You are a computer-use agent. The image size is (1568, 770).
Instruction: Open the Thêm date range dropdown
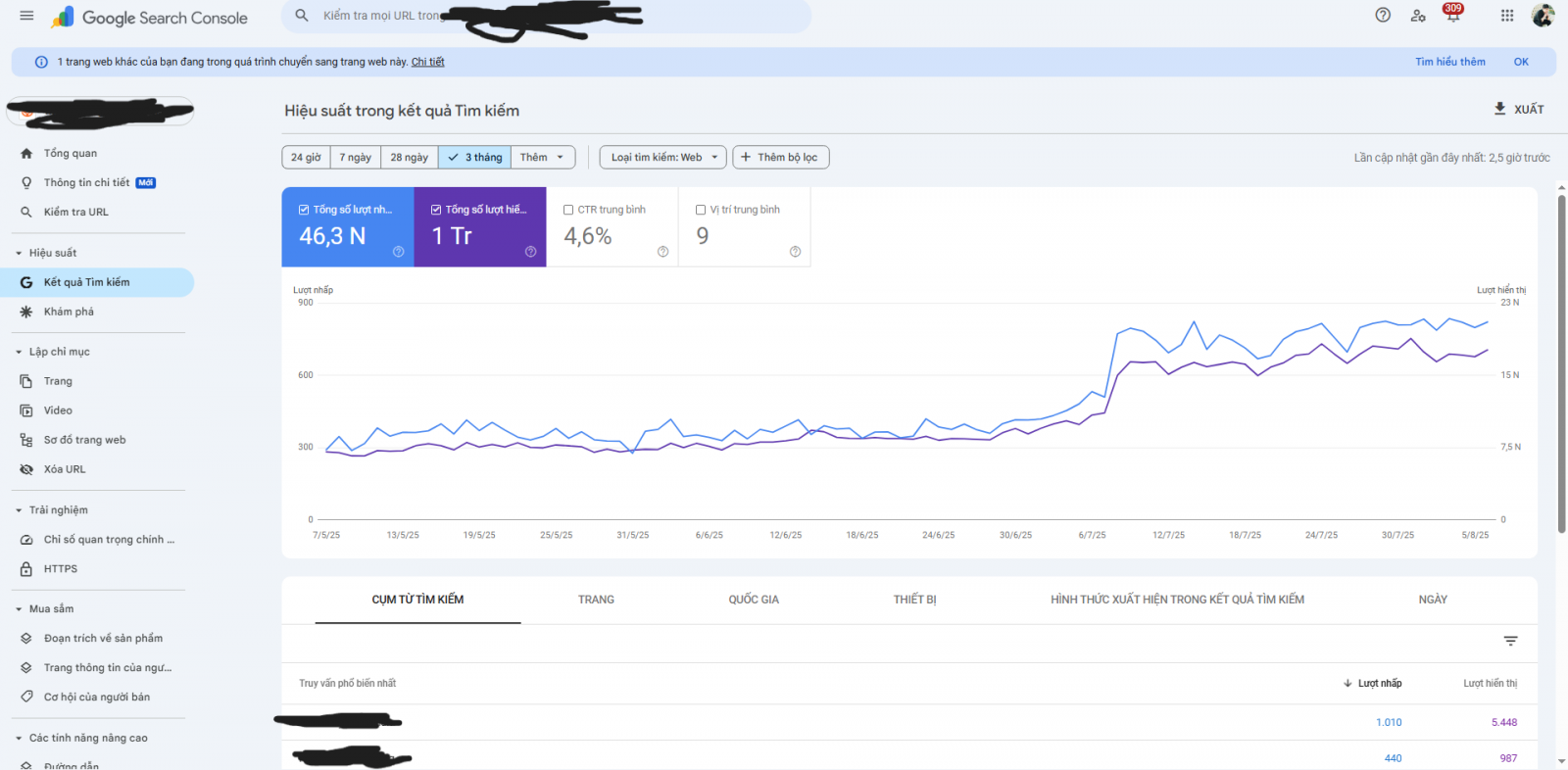tap(542, 158)
